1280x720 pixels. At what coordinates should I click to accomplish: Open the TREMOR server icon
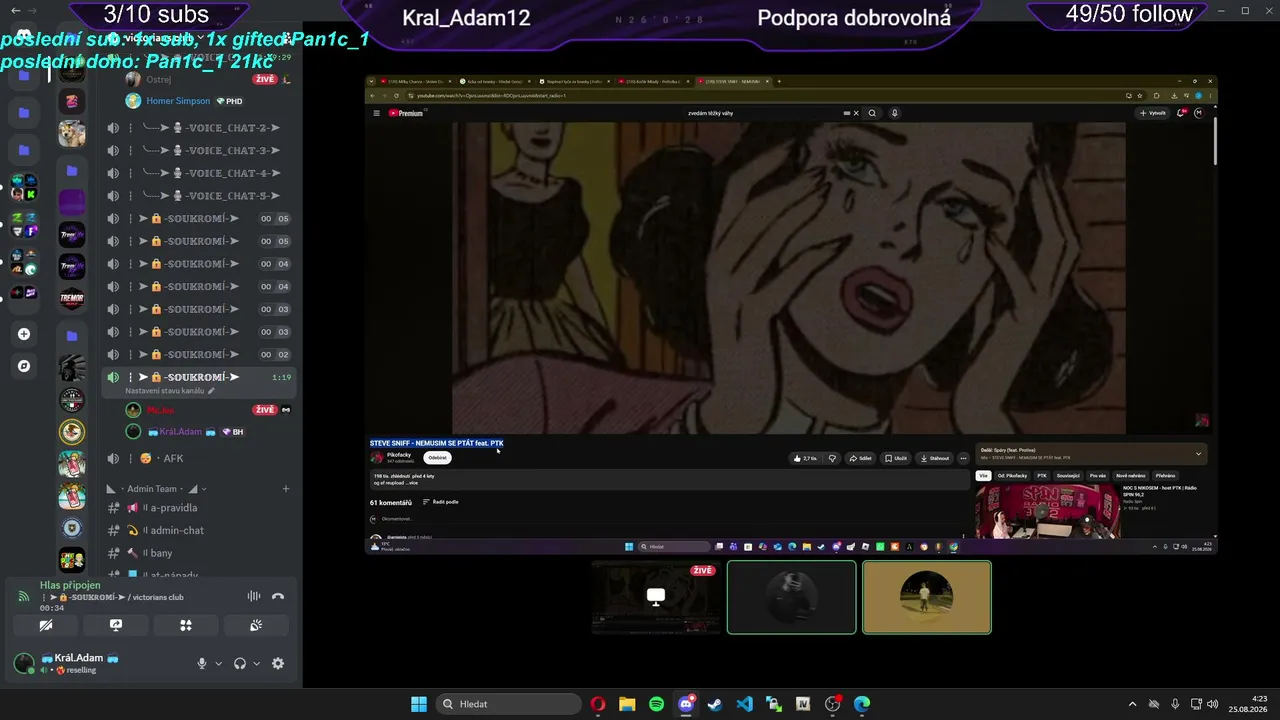point(72,299)
